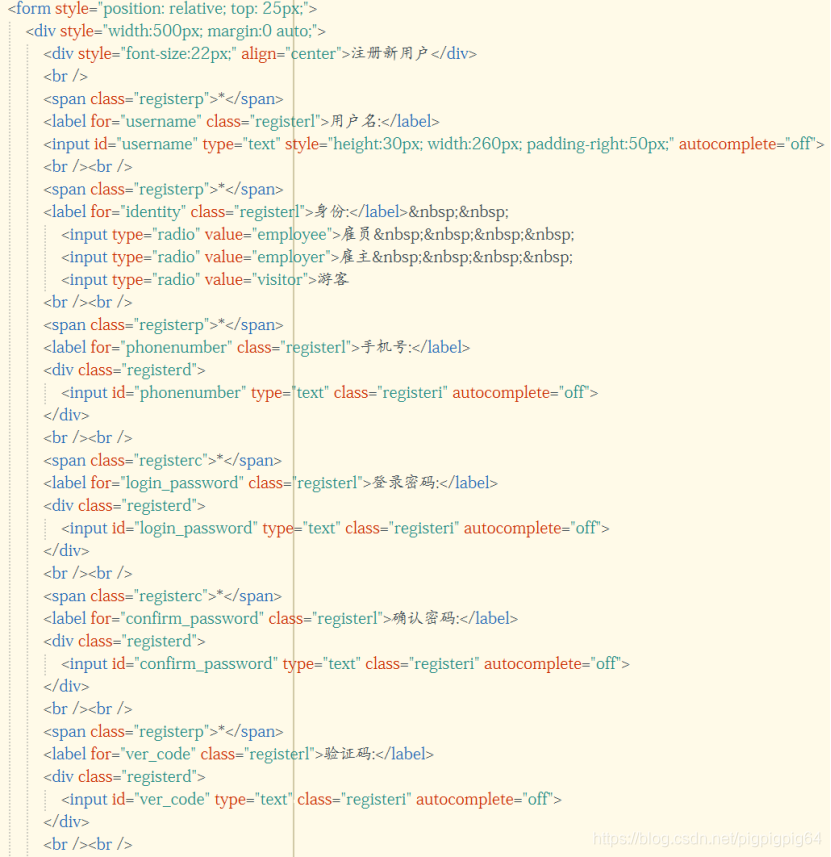
Task: Click the label line for "confirm_password"
Action: point(281,619)
